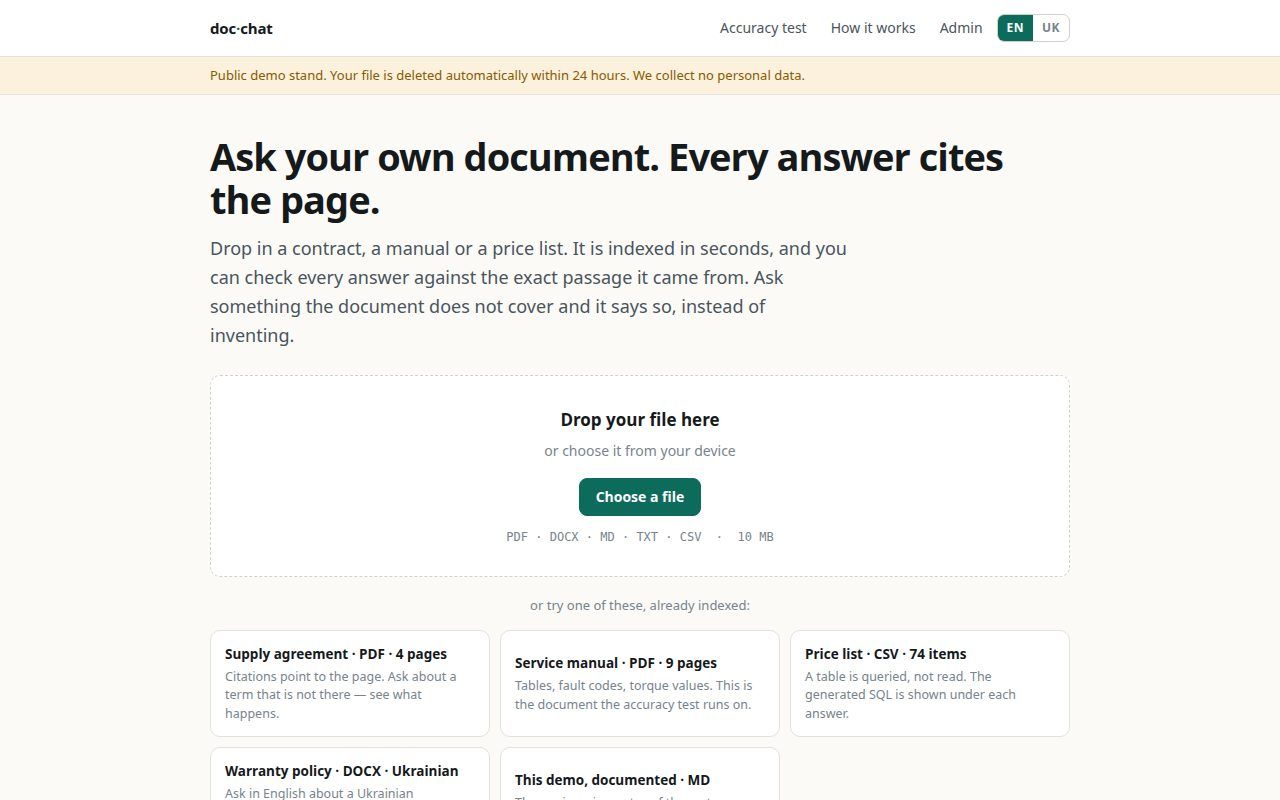
Task: Open the Admin link
Action: coord(961,28)
